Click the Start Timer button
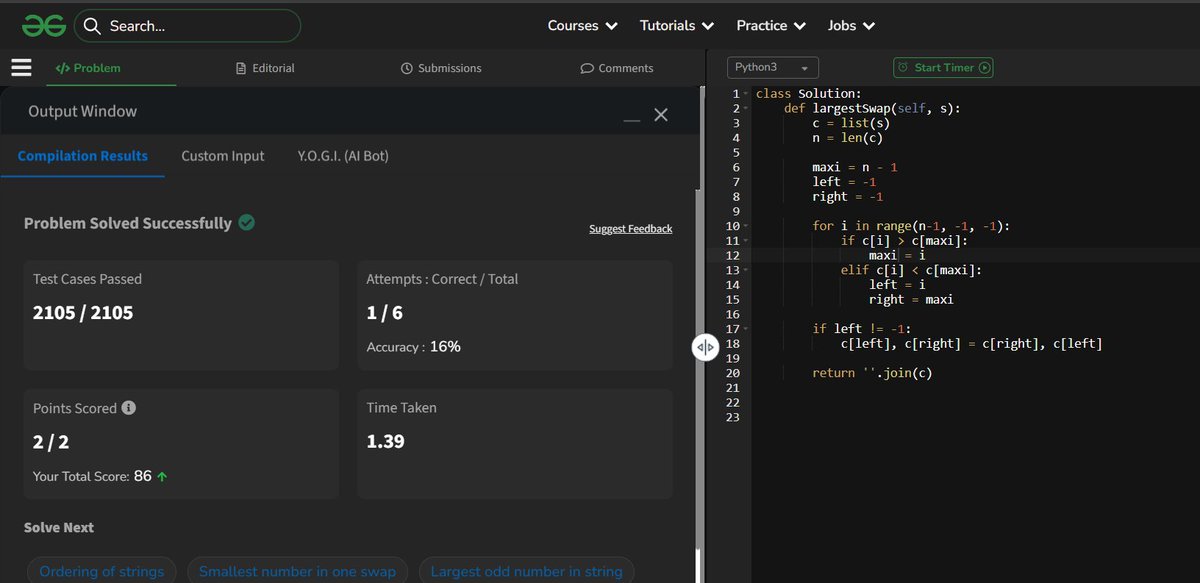 943,67
